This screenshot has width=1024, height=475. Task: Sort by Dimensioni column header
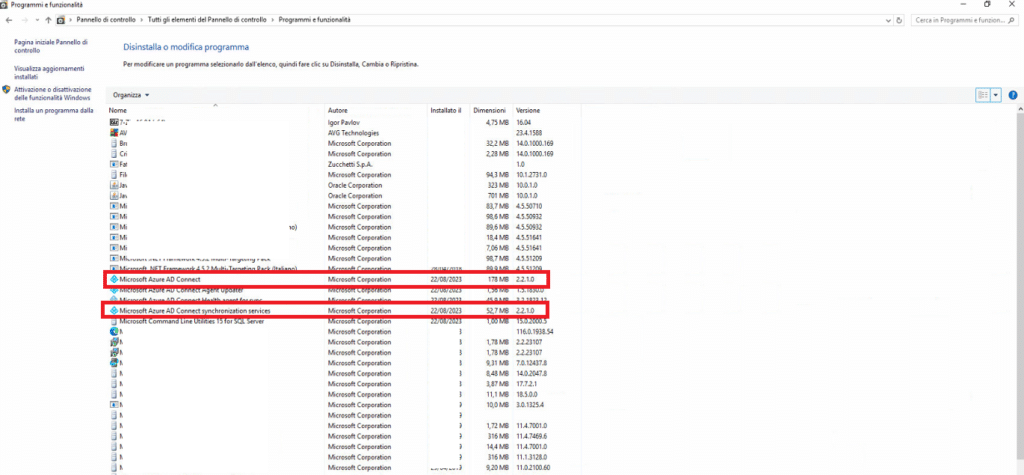pos(489,110)
